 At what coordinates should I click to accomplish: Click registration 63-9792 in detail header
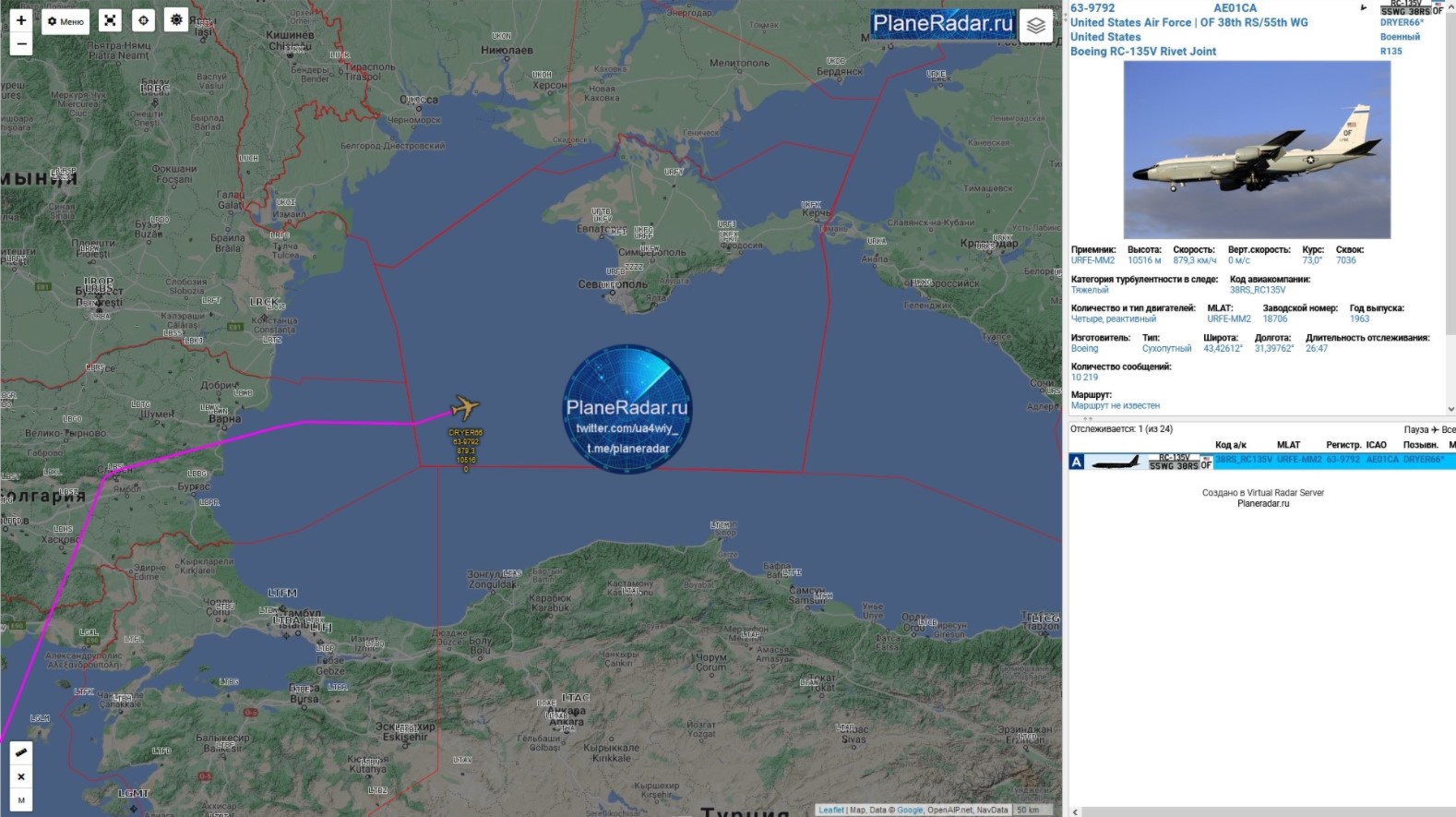coord(1092,7)
